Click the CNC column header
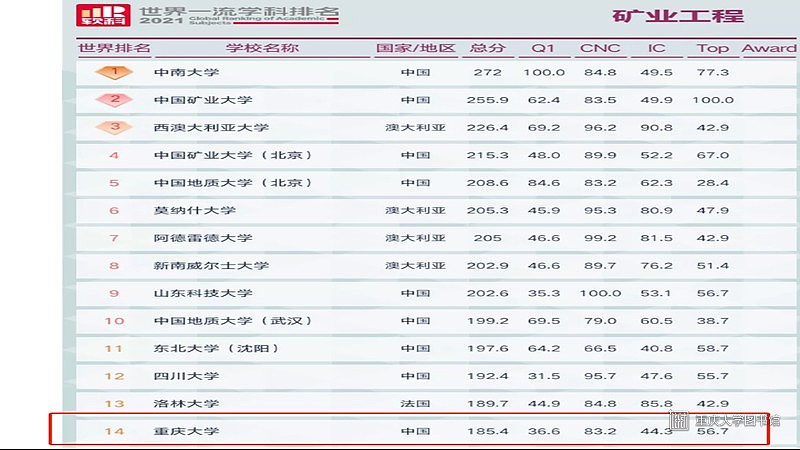800x450 pixels. (600, 48)
